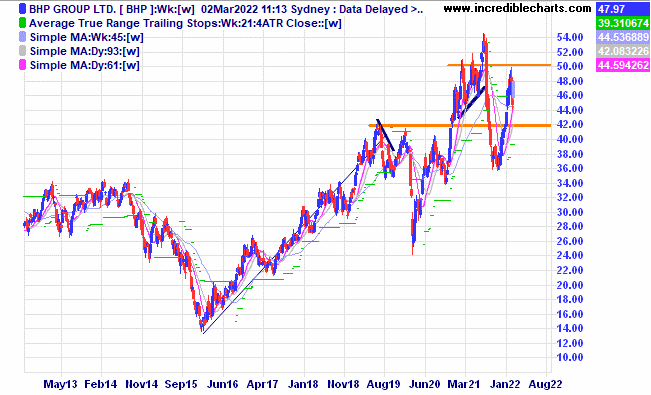Click the Nov14 date axis label
The image size is (651, 395).
142,385
